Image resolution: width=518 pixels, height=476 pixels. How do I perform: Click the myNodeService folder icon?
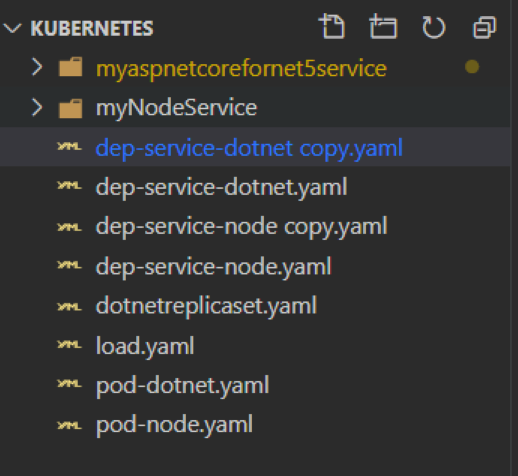click(70, 108)
